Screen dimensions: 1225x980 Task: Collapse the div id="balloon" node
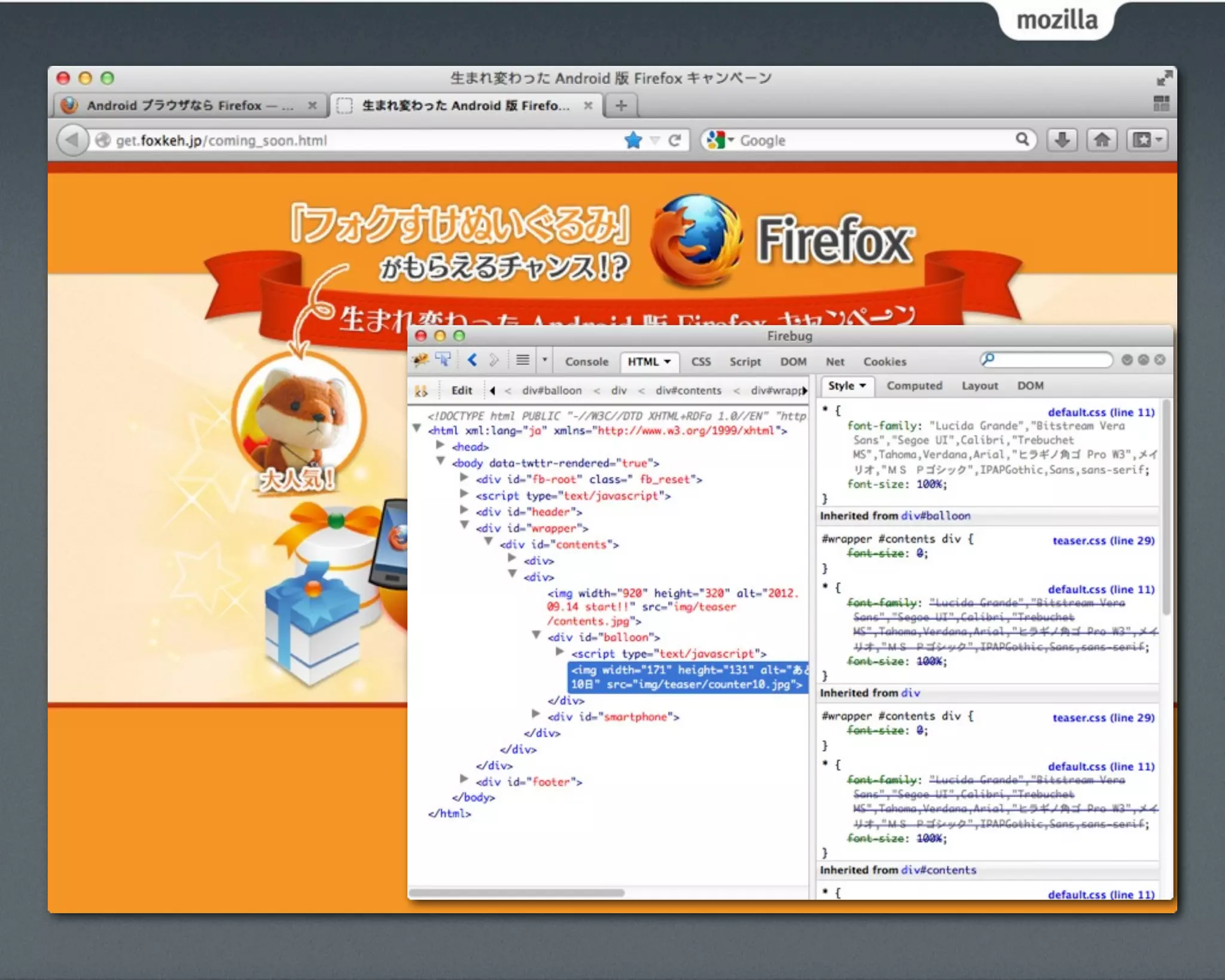click(537, 635)
